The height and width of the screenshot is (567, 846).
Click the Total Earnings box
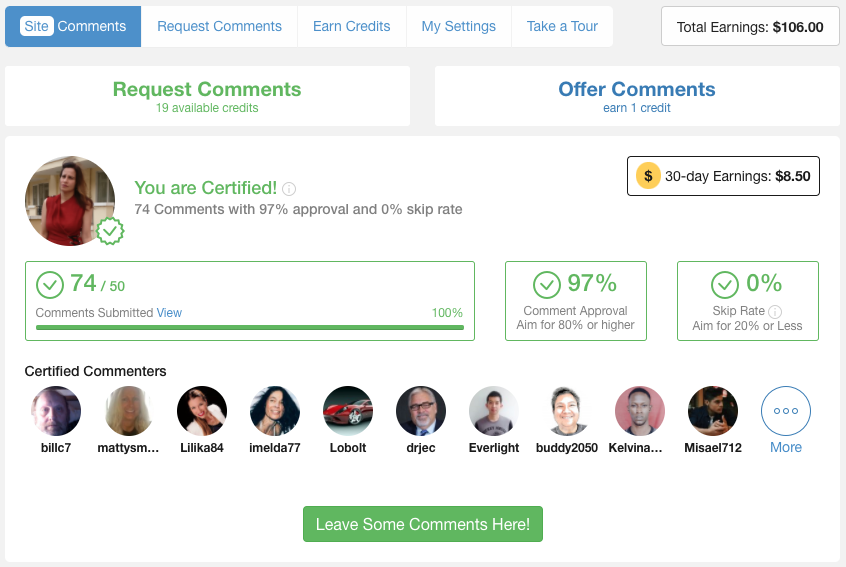tap(750, 27)
